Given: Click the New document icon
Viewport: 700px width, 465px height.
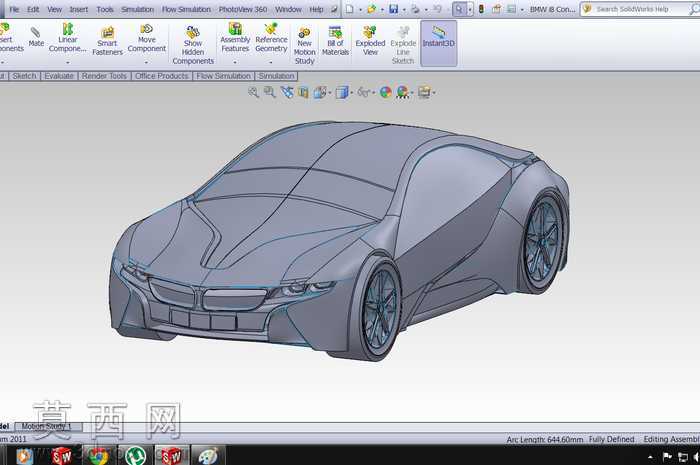Looking at the screenshot, I should click(x=350, y=9).
